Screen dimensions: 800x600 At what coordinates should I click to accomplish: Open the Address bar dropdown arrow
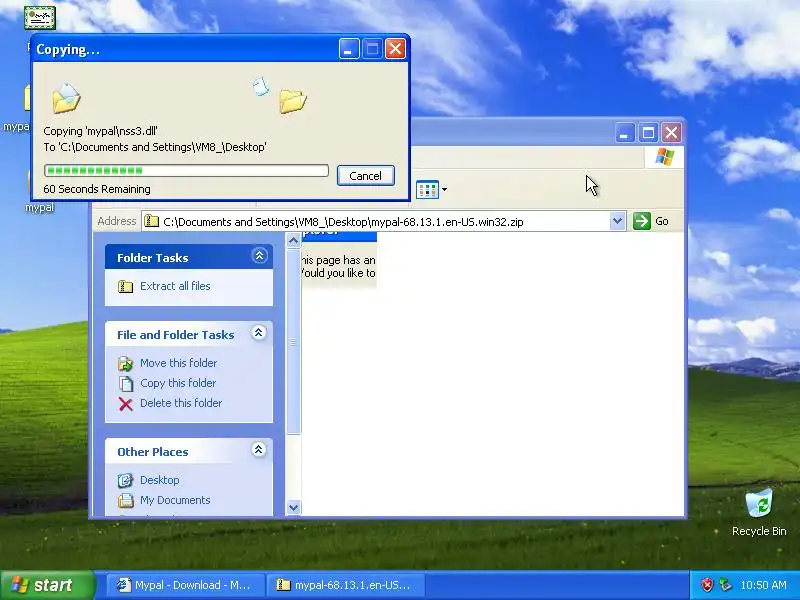click(617, 221)
